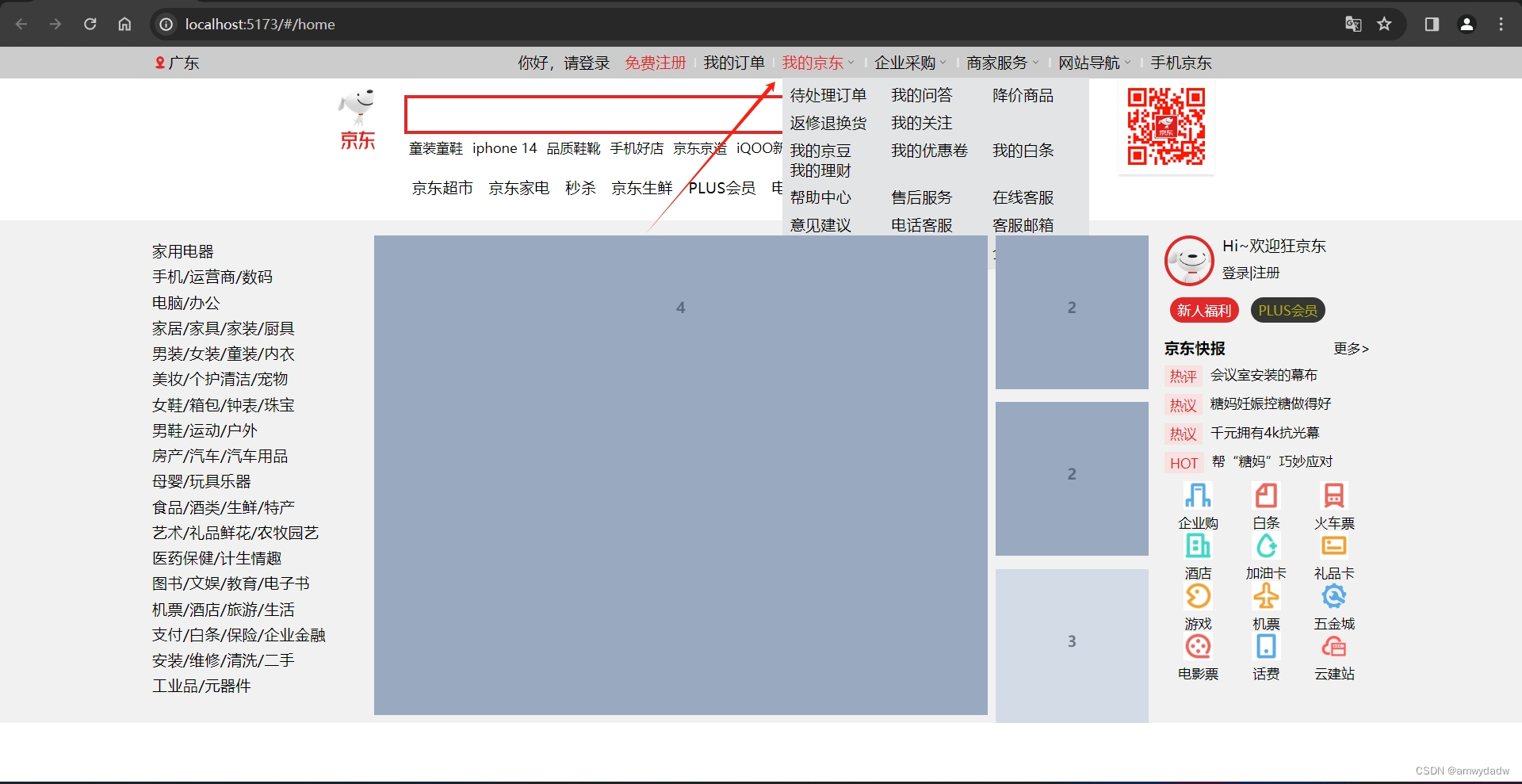Click the localhost address bar URL
The height and width of the screenshot is (784, 1522).
[260, 24]
